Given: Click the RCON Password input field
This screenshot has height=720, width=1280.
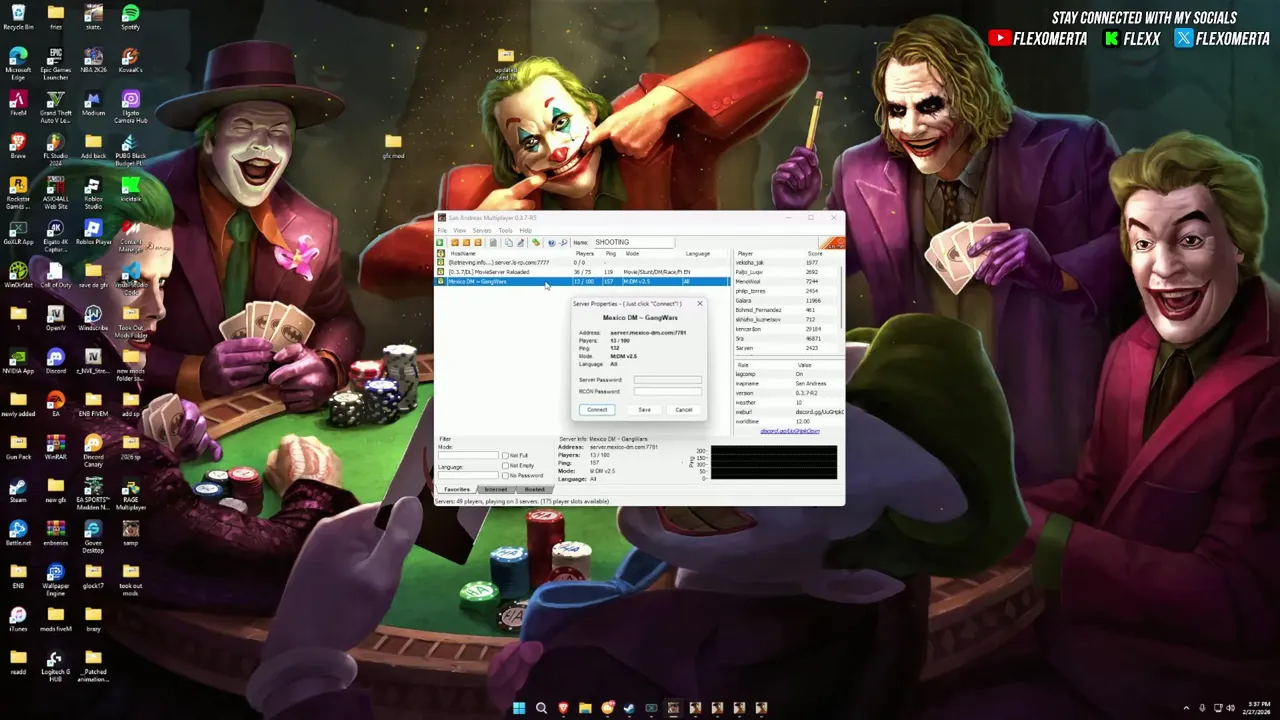Looking at the screenshot, I should pos(667,391).
